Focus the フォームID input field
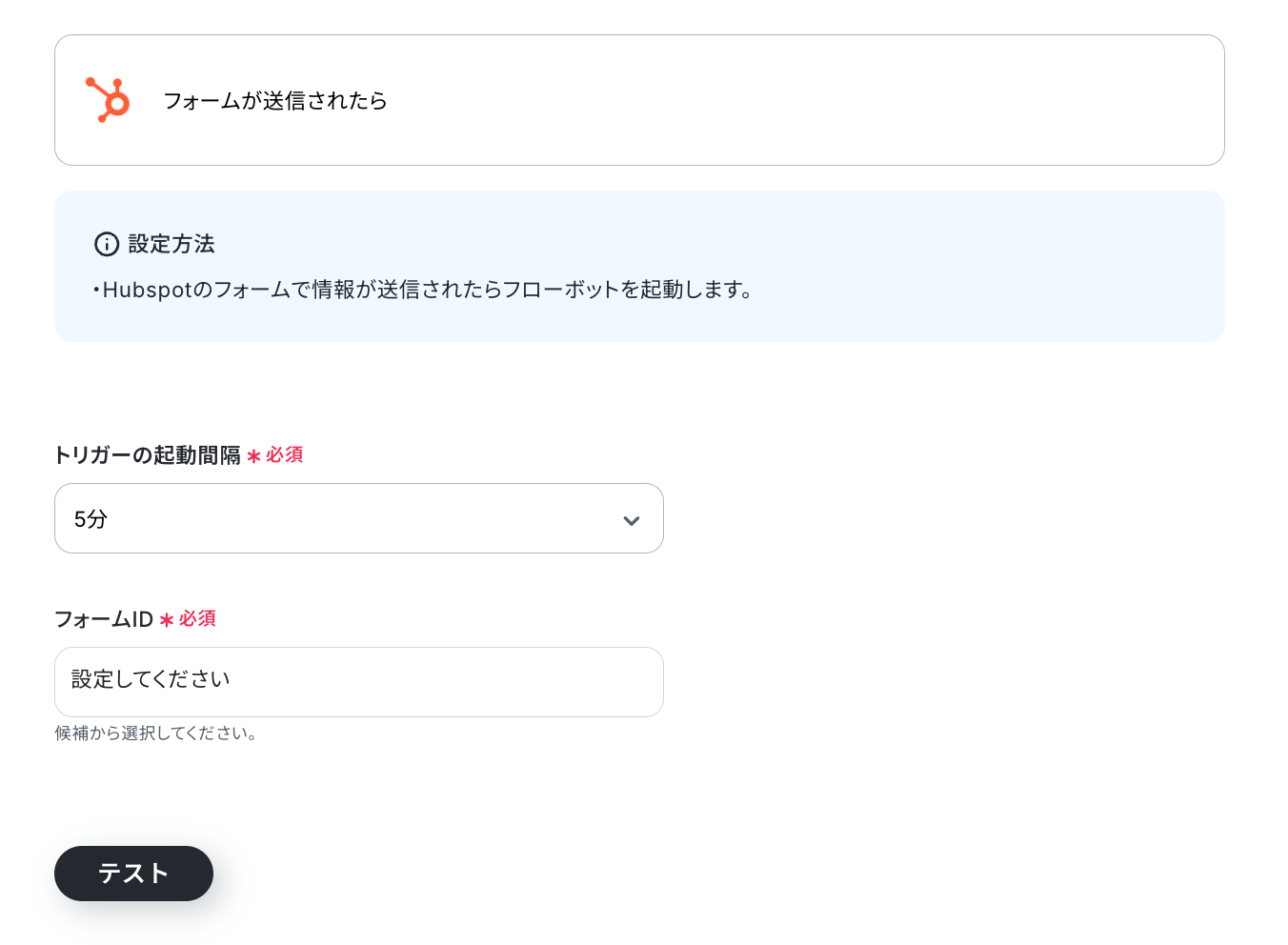Screen dimensions: 1288x945 click(359, 682)
